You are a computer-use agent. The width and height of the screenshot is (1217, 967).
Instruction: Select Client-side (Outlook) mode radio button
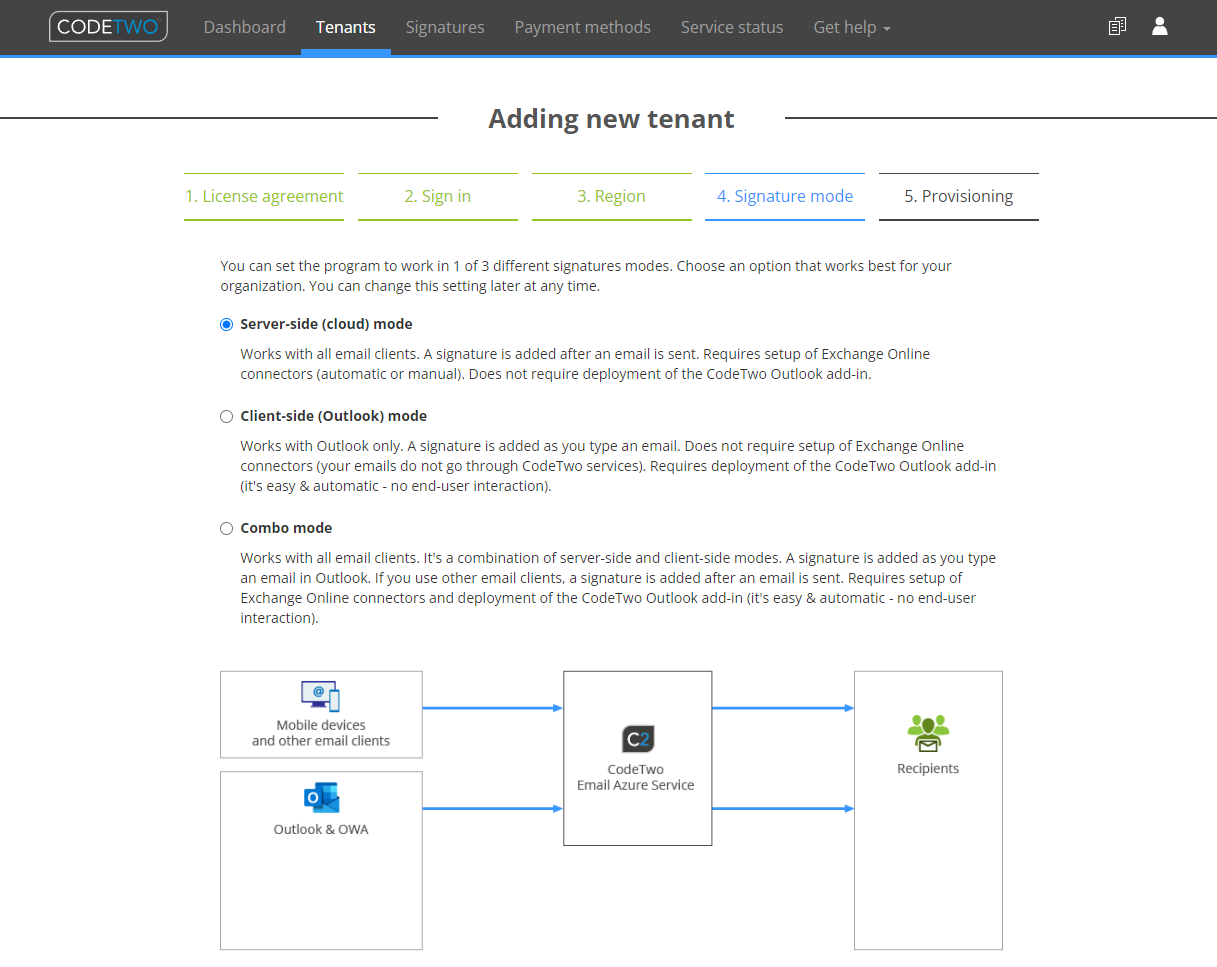click(x=227, y=416)
